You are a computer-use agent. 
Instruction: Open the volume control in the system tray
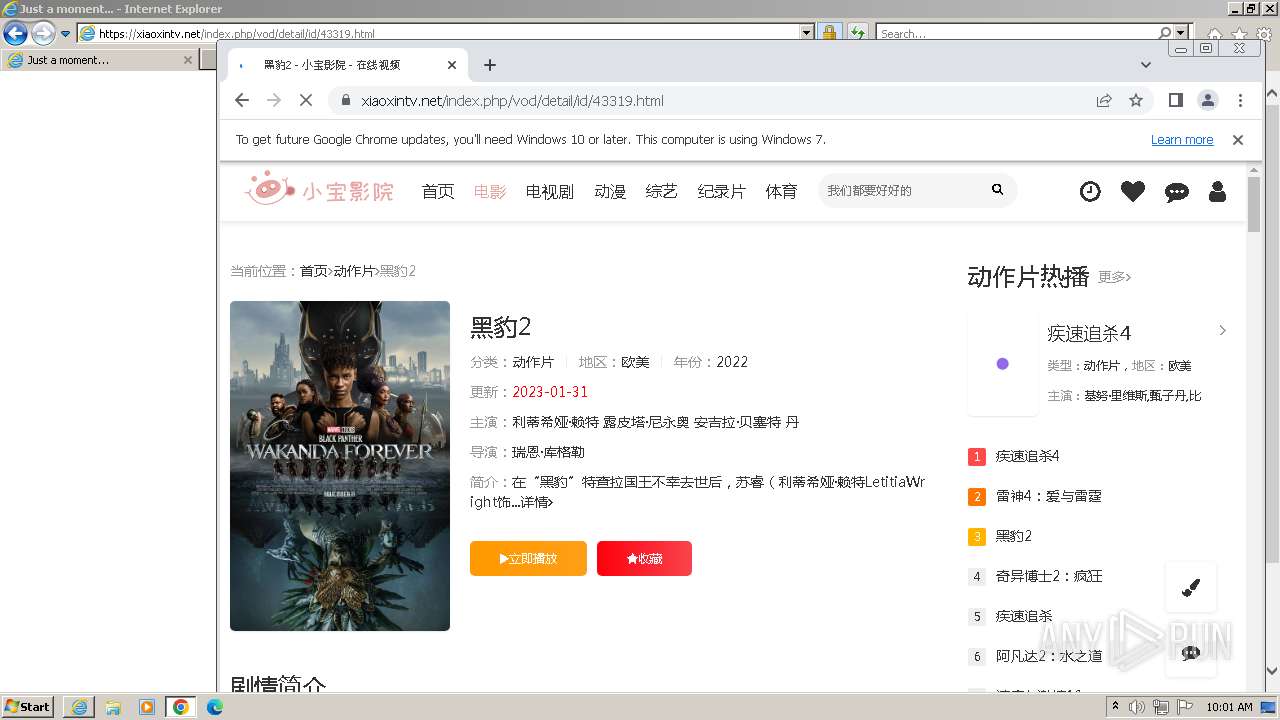click(1137, 707)
